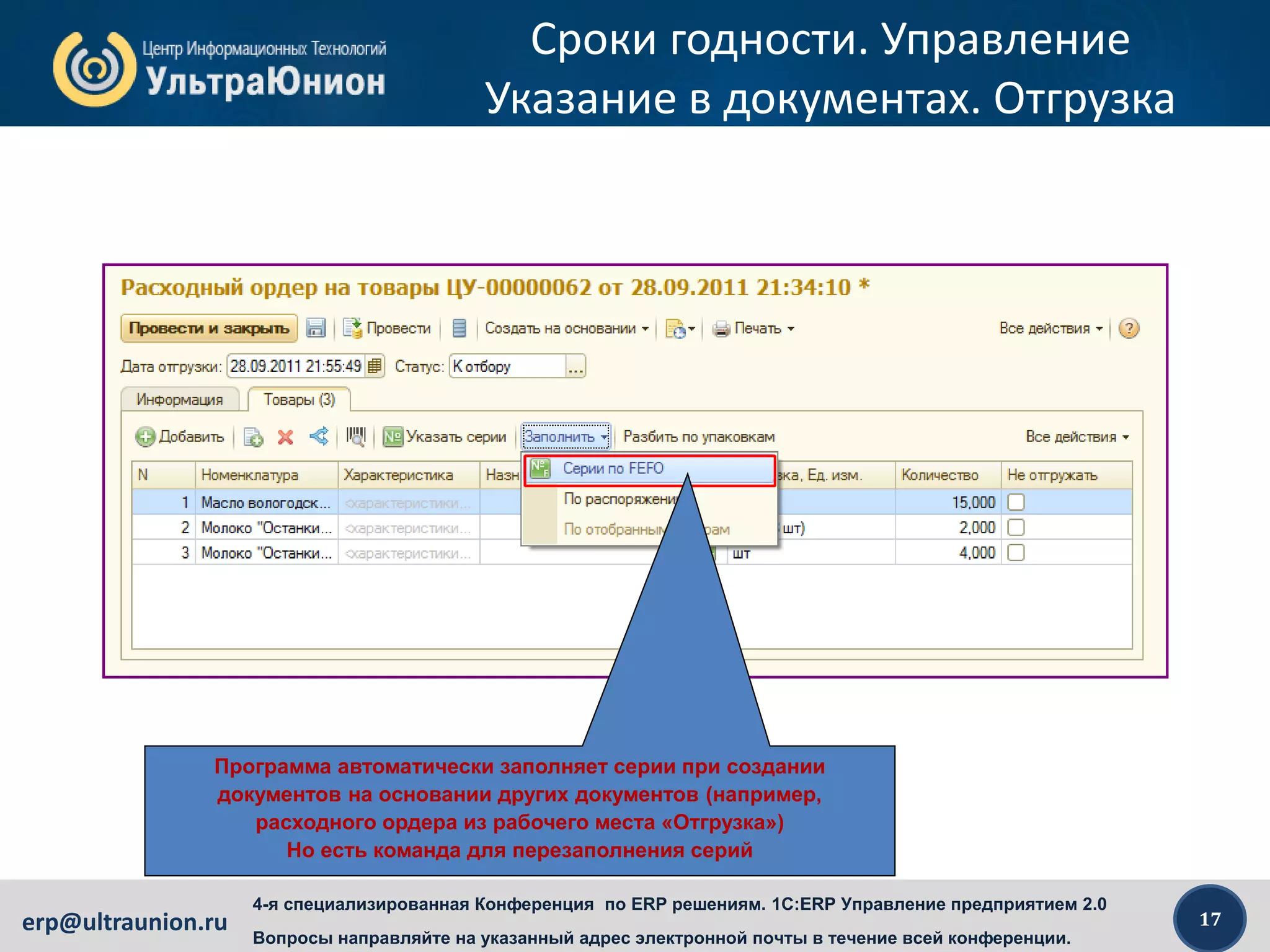Click the Дата отгрузки input field
1270x952 pixels.
tap(297, 366)
